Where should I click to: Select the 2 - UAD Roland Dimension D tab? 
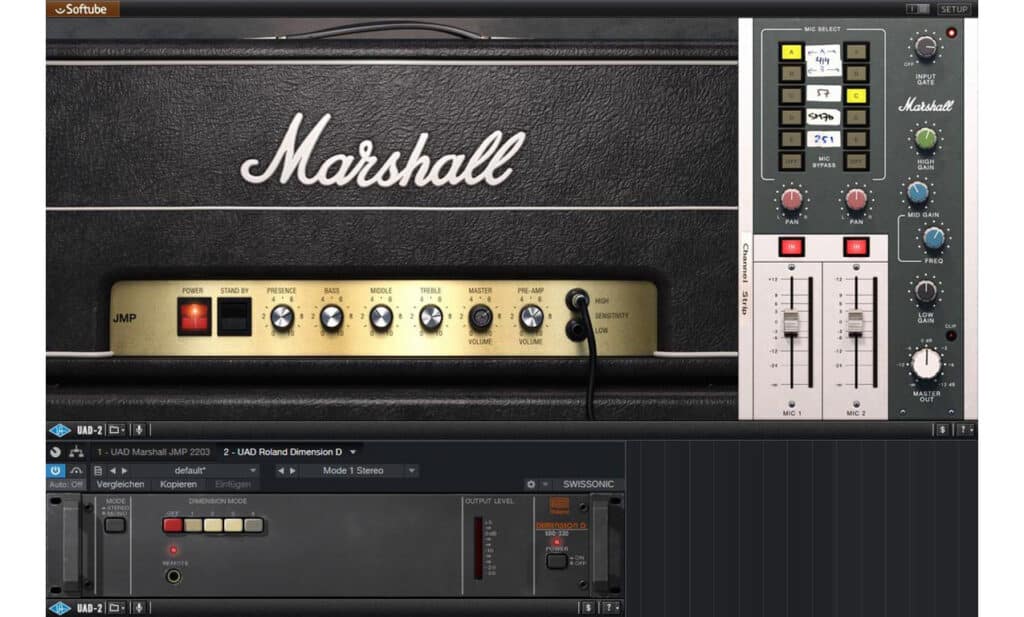282,452
